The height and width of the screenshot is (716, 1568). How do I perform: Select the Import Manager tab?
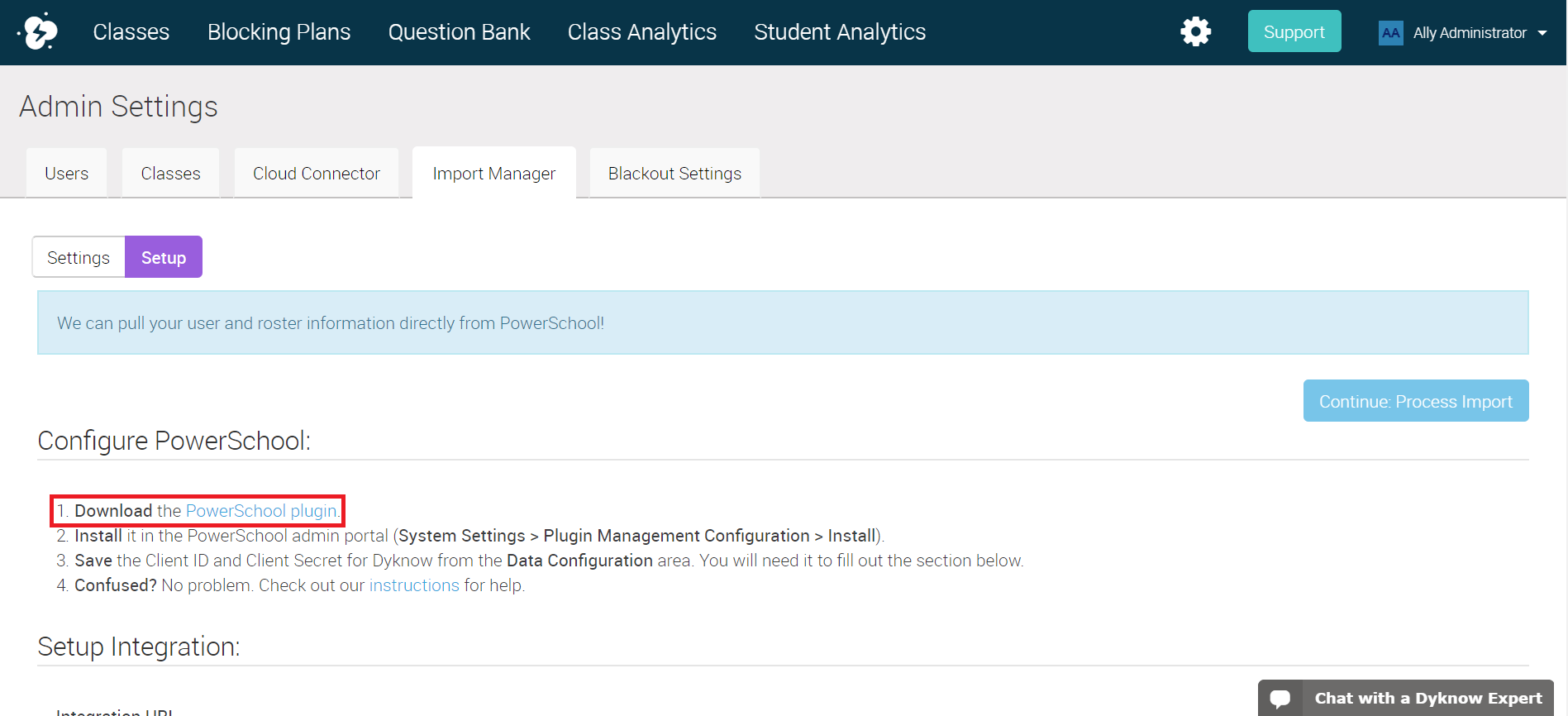point(493,174)
